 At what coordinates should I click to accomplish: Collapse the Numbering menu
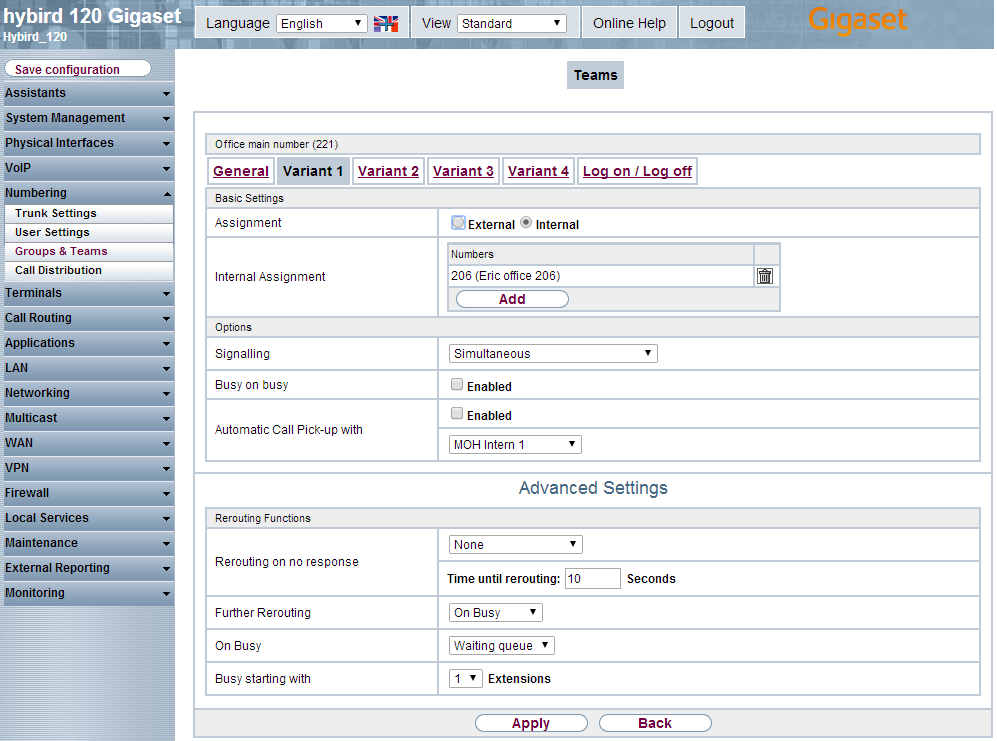pyautogui.click(x=87, y=193)
